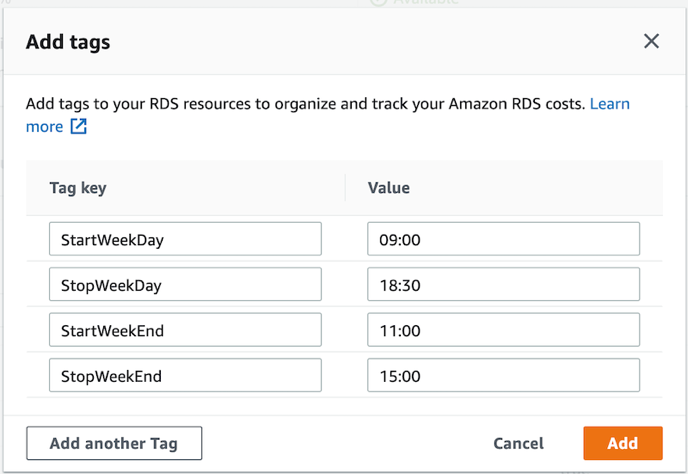Edit the StopWeekEnd tag key field
The image size is (688, 474).
(x=185, y=376)
